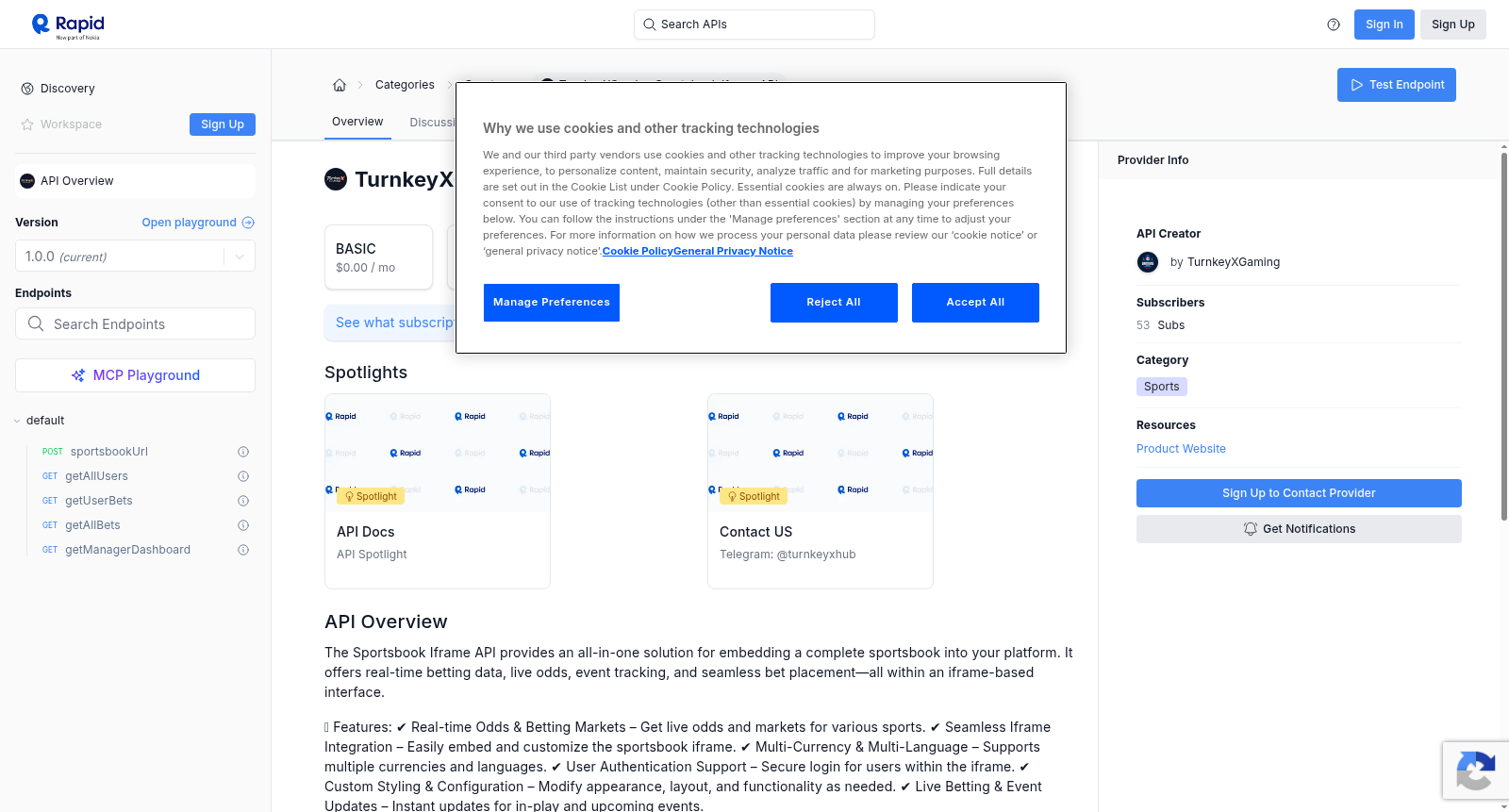
Task: Click Reject All cookies button
Action: (834, 303)
